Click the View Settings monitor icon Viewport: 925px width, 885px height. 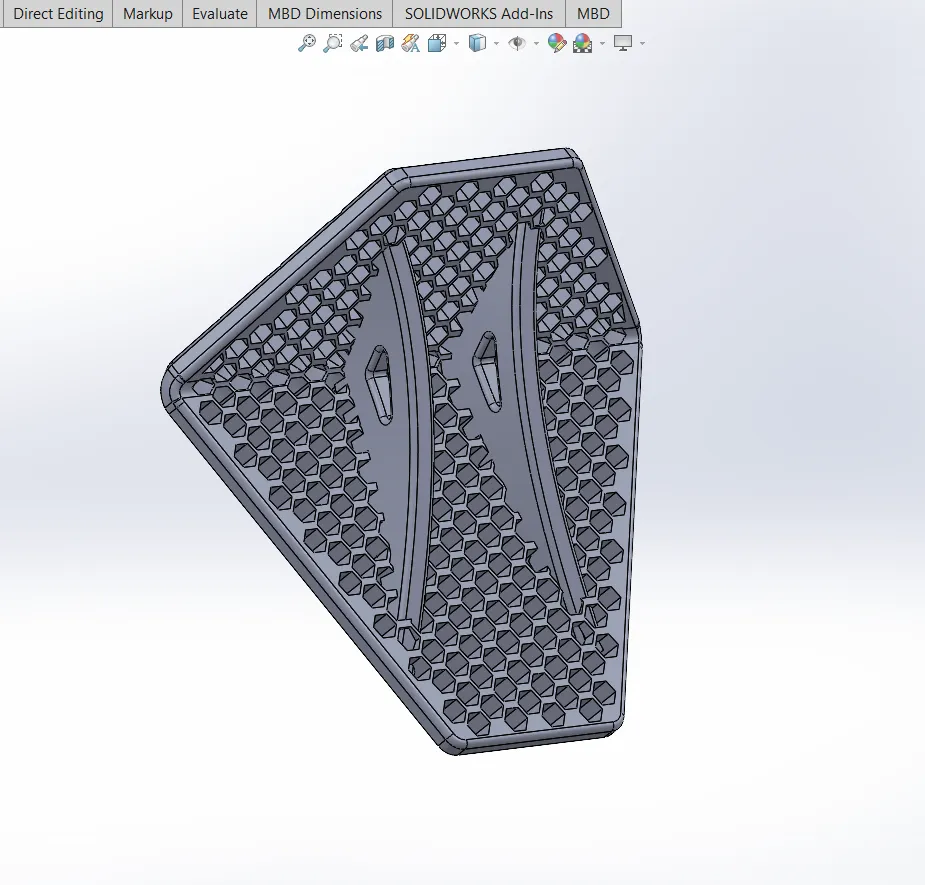[x=623, y=43]
